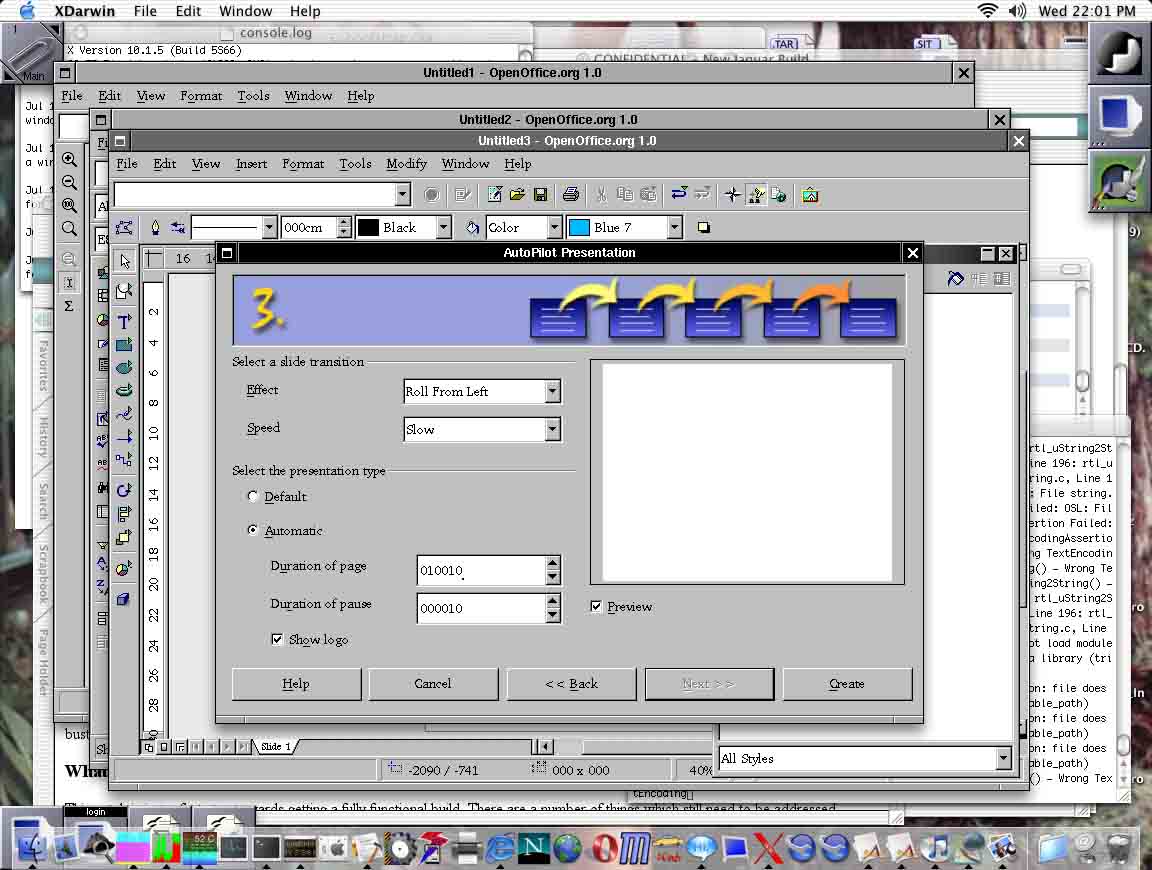Open the line style dropdown
The width and height of the screenshot is (1152, 870).
click(x=269, y=228)
